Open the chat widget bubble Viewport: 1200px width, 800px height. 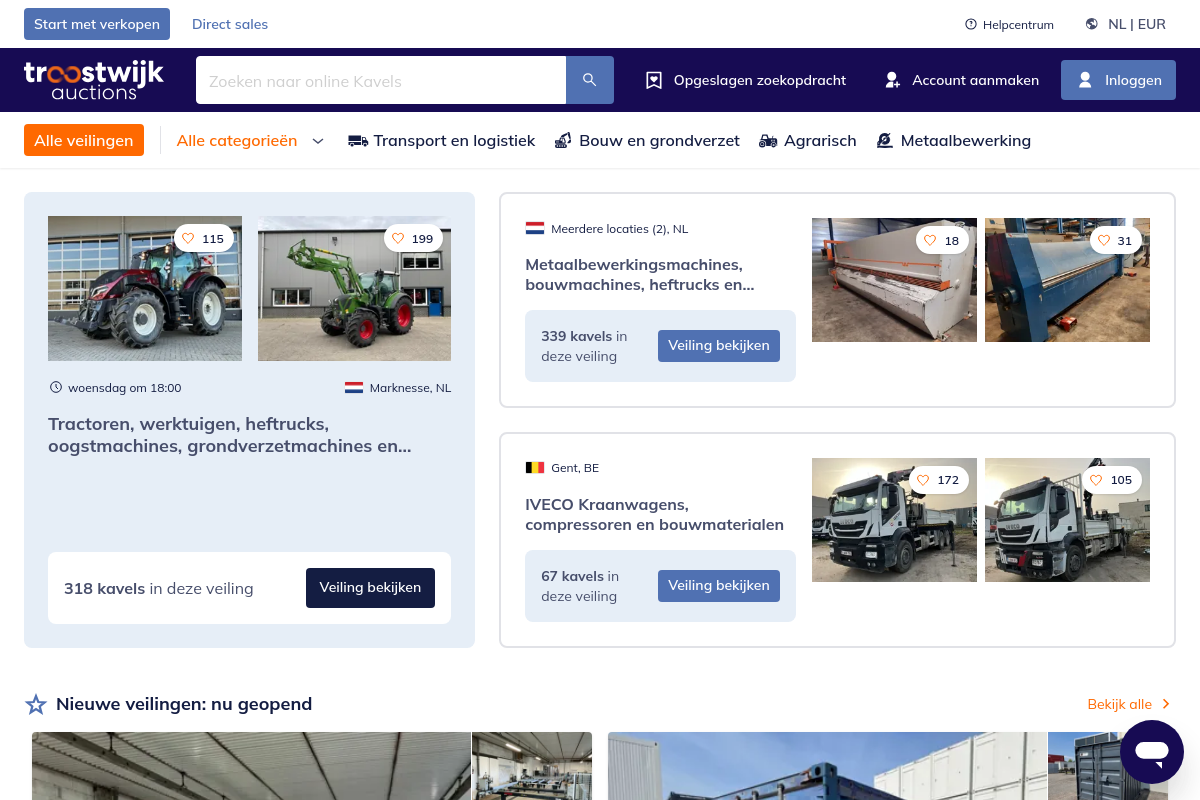[x=1151, y=751]
